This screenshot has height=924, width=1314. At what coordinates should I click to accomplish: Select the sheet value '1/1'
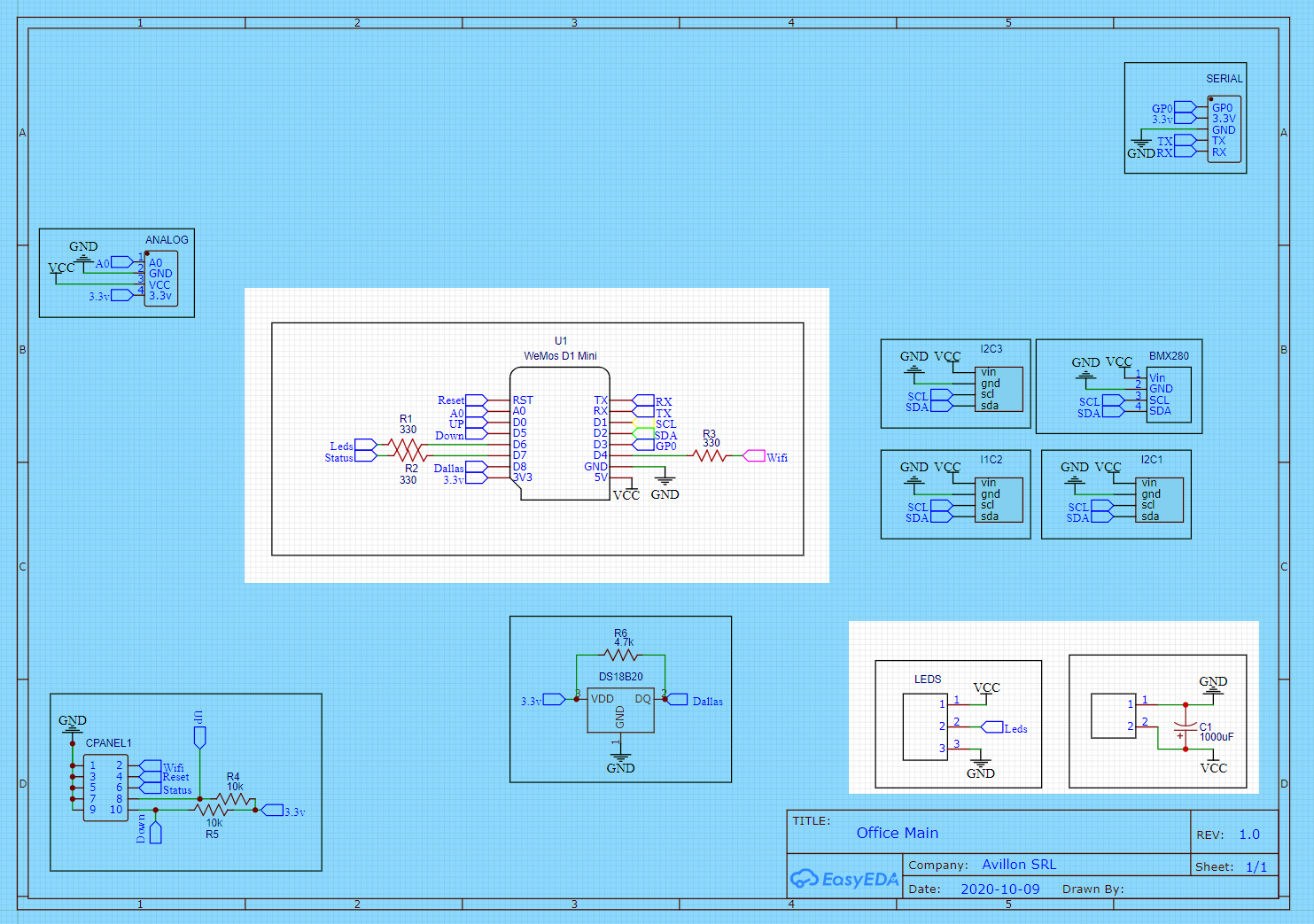[x=1256, y=866]
